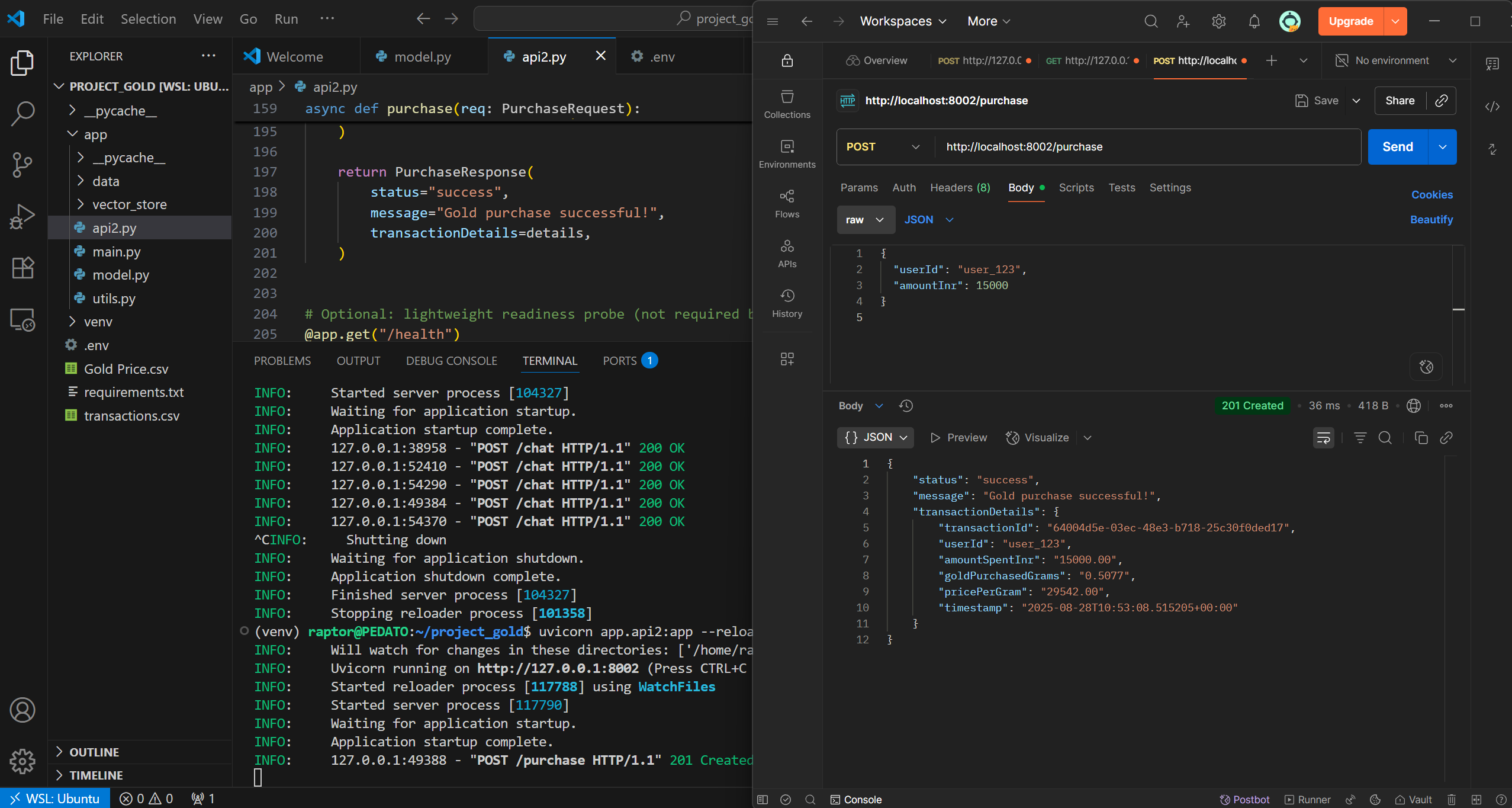This screenshot has width=1512, height=808.
Task: Open Source Control view in VS Code
Action: coord(22,165)
